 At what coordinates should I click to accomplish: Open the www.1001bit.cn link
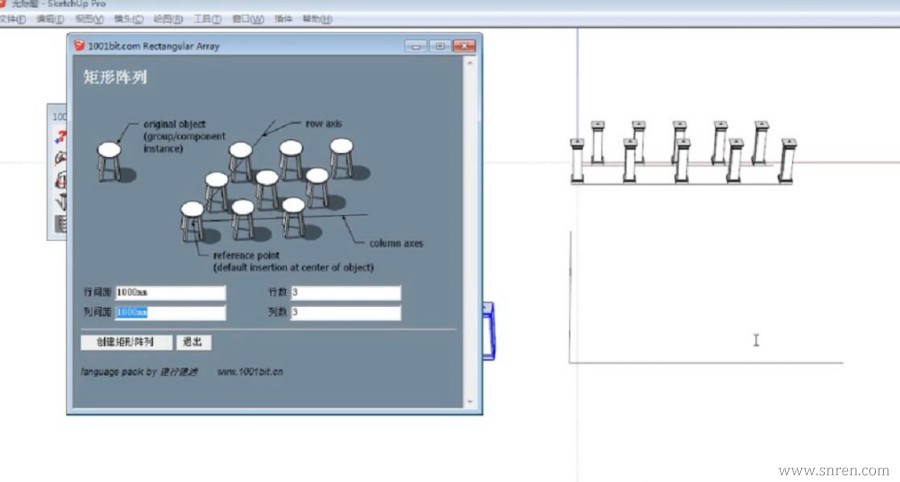click(x=250, y=372)
